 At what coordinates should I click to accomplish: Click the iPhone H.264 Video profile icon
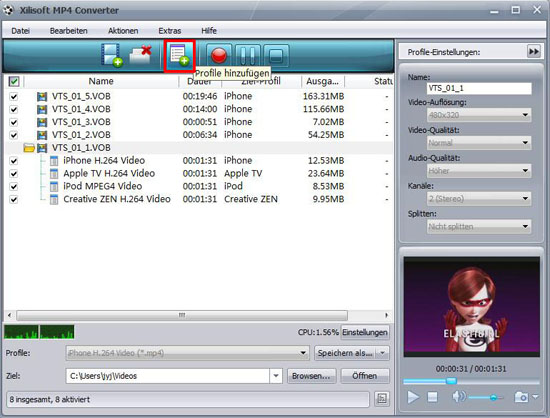pyautogui.click(x=54, y=161)
